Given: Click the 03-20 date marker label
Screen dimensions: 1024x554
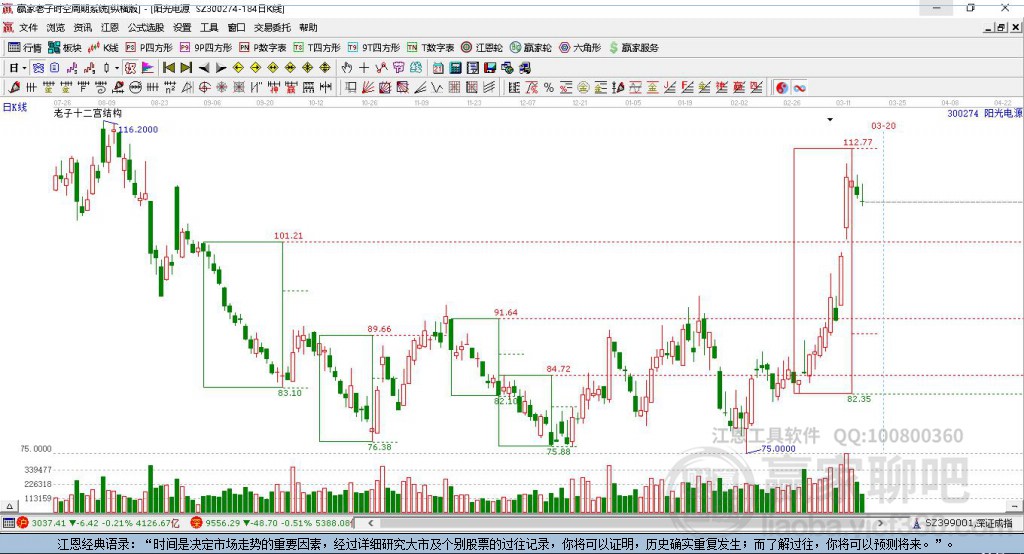Looking at the screenshot, I should pos(884,125).
